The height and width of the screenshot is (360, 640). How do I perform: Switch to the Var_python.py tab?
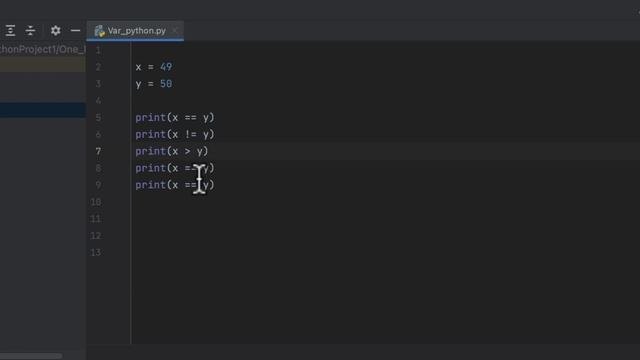(135, 31)
